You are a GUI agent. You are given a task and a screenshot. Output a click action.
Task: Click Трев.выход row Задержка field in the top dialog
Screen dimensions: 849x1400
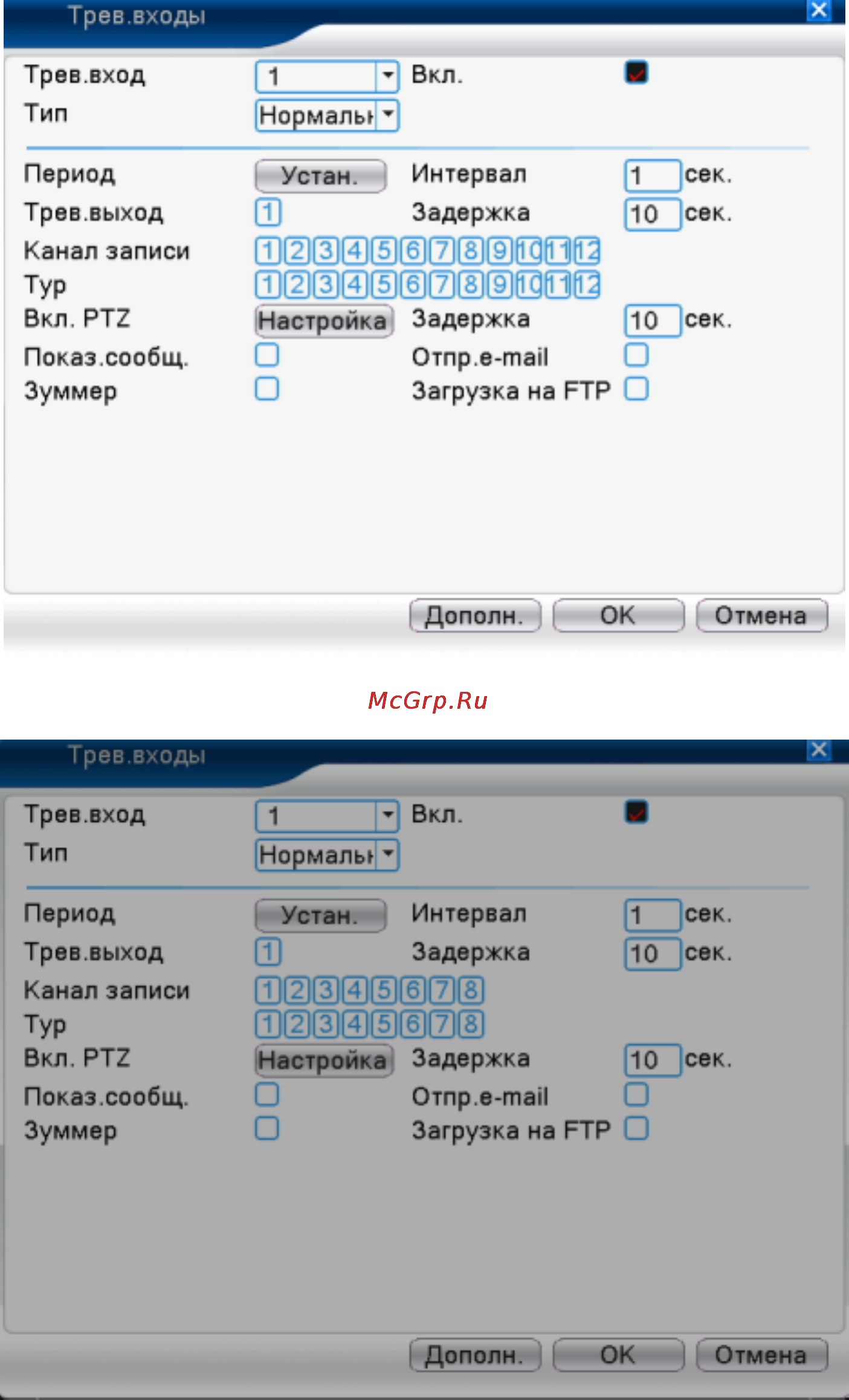[x=653, y=215]
